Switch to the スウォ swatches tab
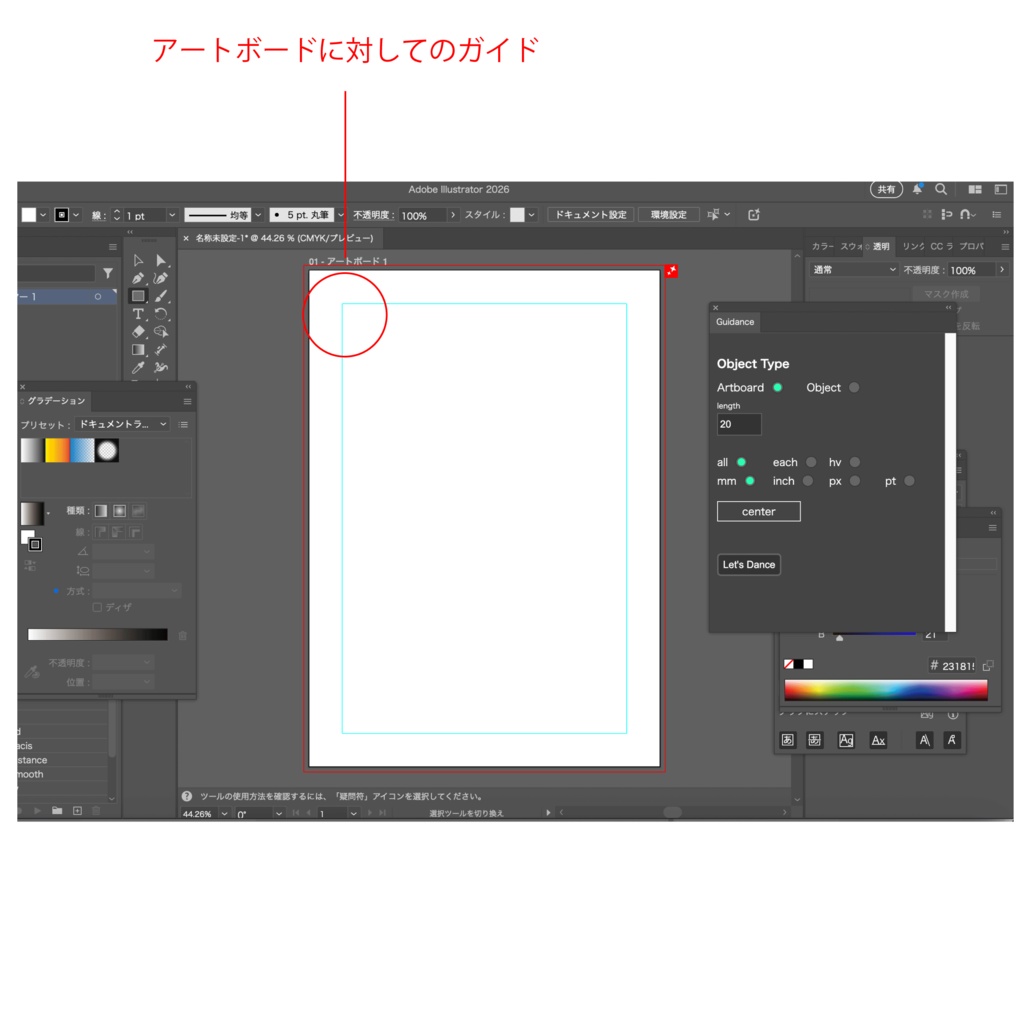The width and height of the screenshot is (1024, 1024). coord(851,246)
